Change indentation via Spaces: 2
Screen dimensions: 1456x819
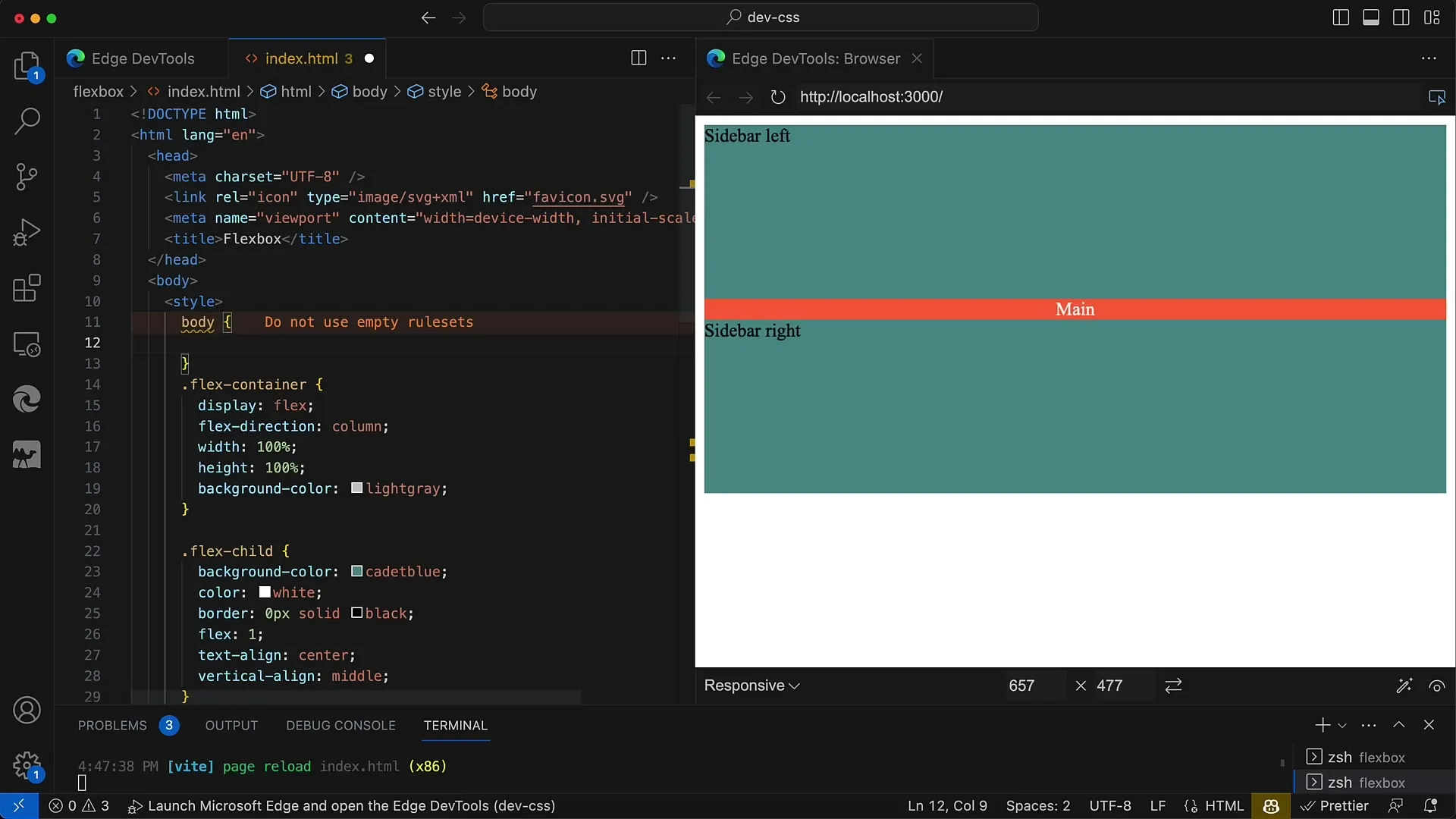click(1038, 806)
